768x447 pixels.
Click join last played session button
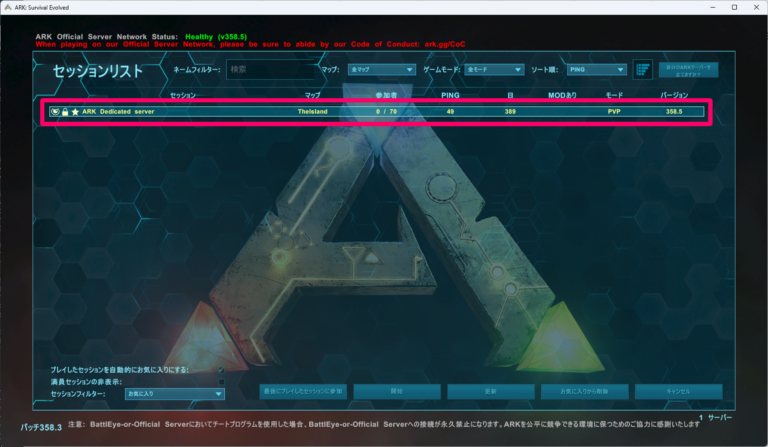pos(303,391)
